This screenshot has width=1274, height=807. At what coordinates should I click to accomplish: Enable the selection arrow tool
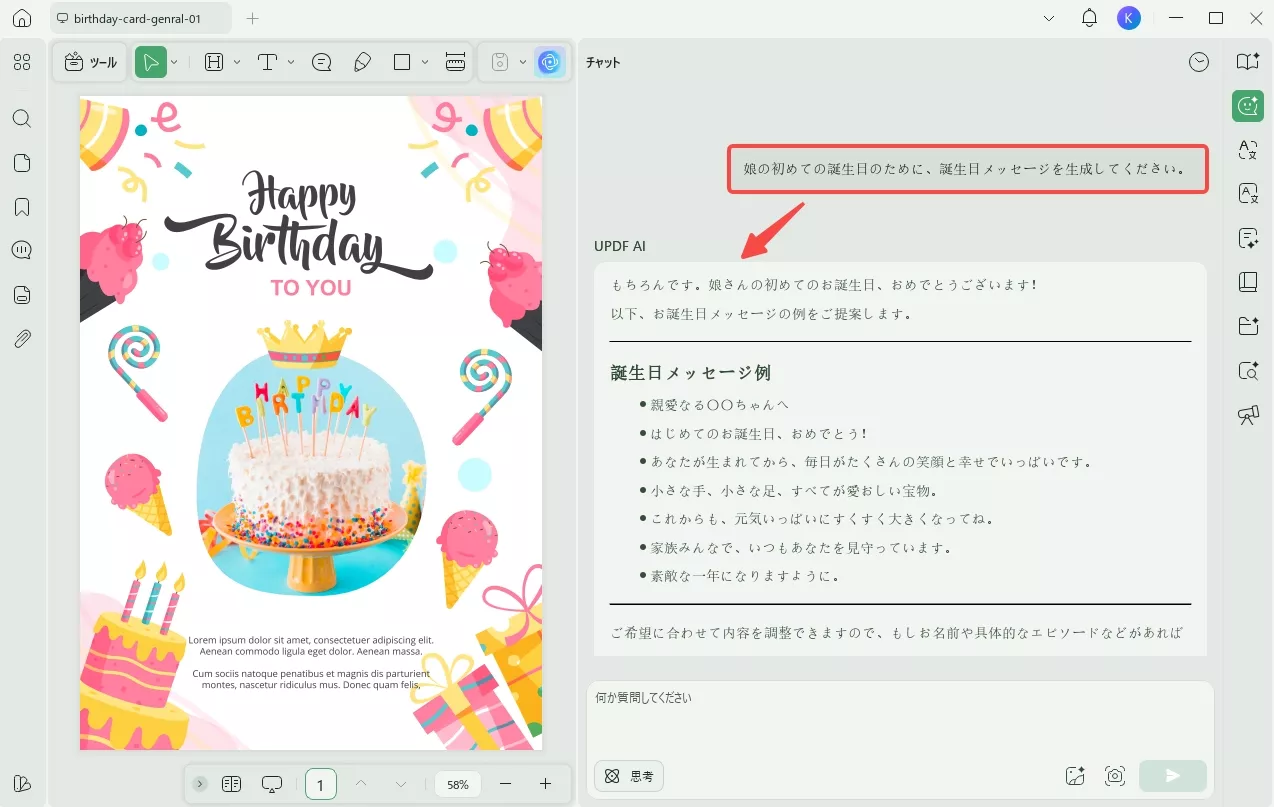pyautogui.click(x=151, y=61)
